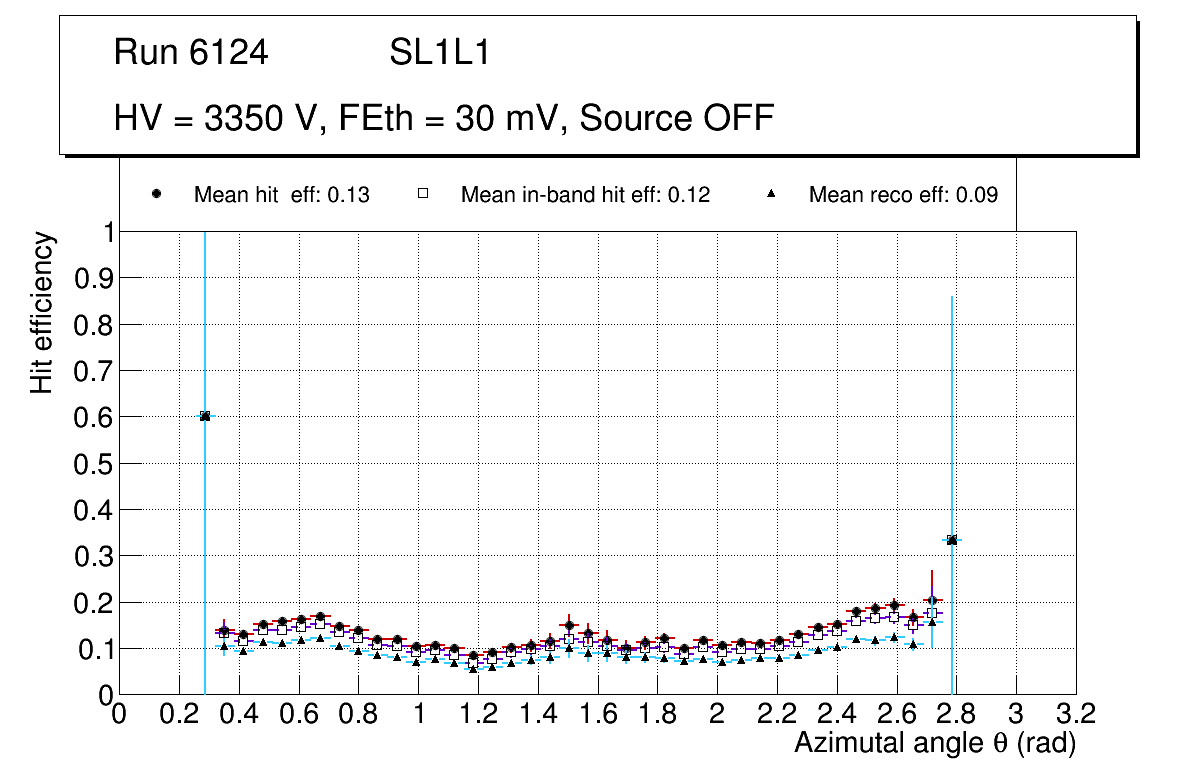The width and height of the screenshot is (1196, 772).
Task: Click the 'Azimutal angle θ (rad)' x-axis title
Action: point(934,744)
